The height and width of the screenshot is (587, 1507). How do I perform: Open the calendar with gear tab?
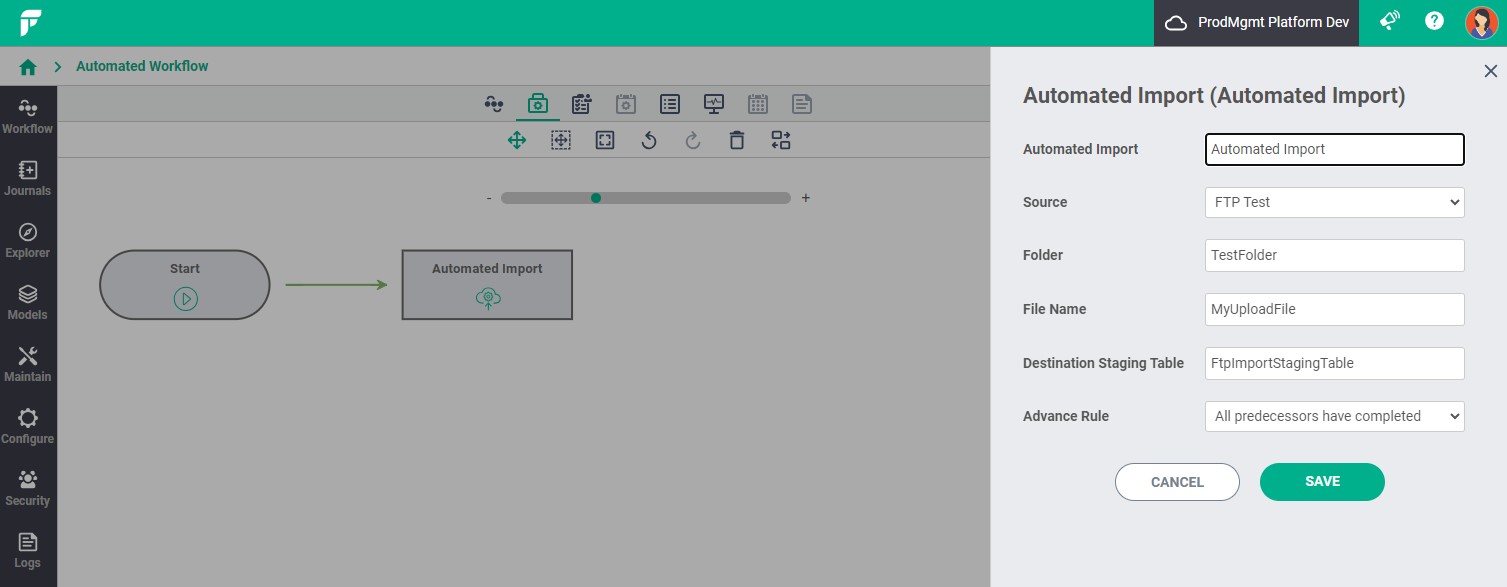[626, 103]
